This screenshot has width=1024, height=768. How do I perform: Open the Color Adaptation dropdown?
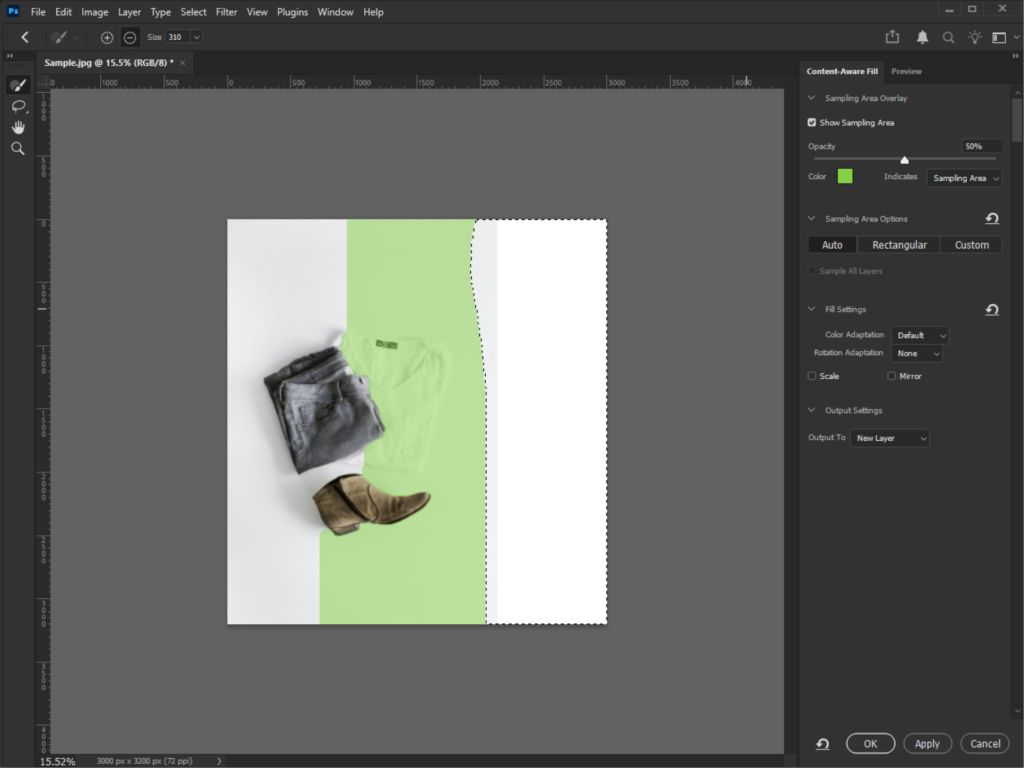click(x=919, y=335)
